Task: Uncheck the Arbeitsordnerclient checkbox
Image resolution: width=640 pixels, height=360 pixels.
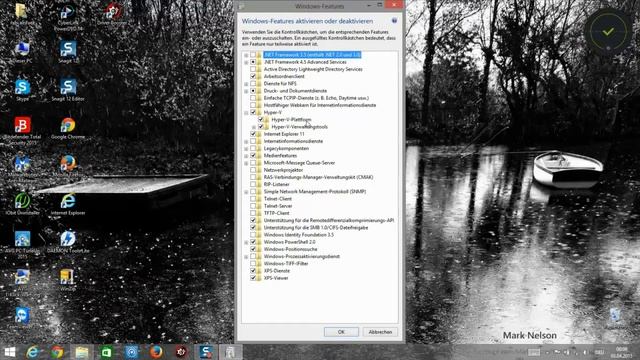Action: pos(253,76)
